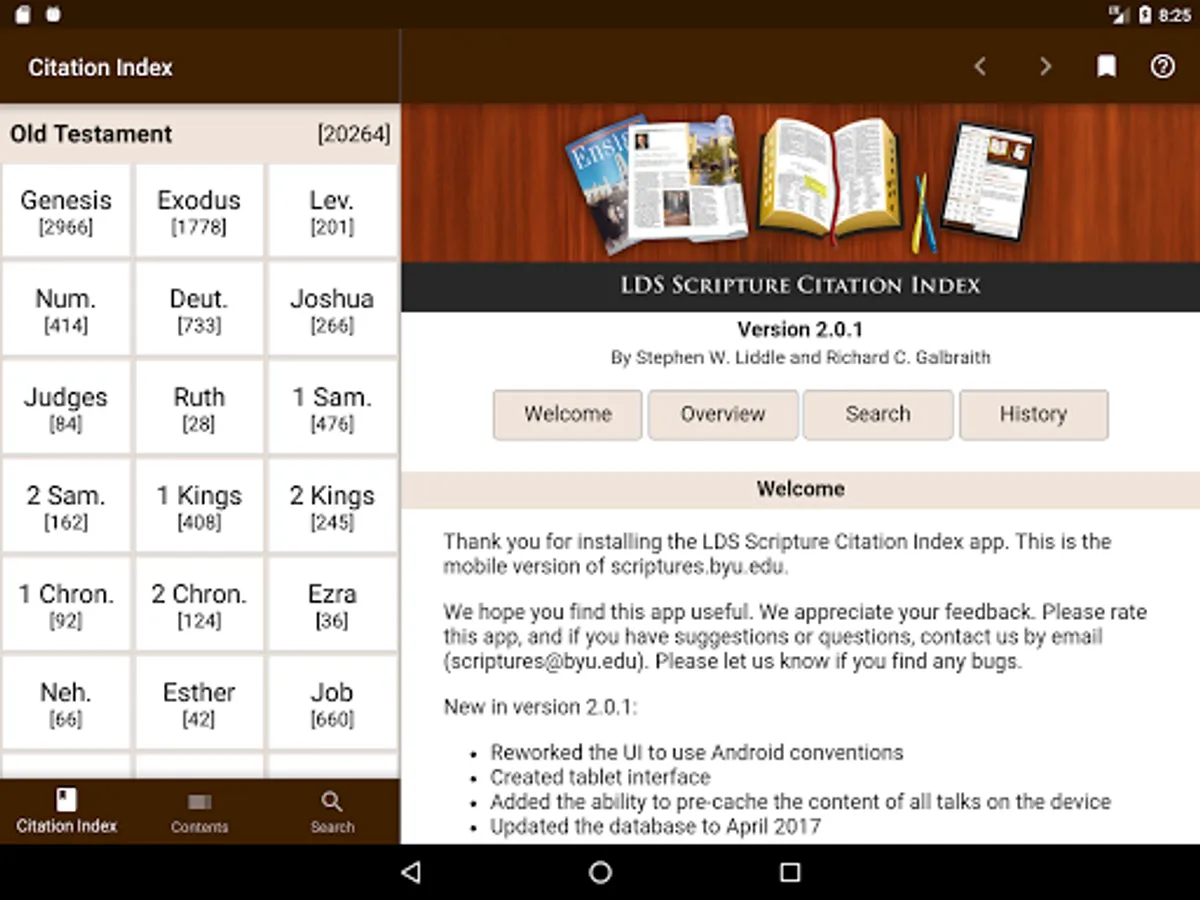Screen dimensions: 1200x900
Task: Open the help icon in the top bar
Action: click(x=1162, y=66)
